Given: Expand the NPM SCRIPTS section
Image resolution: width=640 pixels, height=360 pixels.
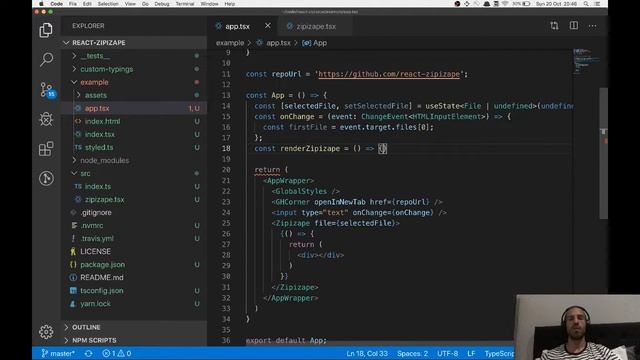Looking at the screenshot, I should click(134, 340).
